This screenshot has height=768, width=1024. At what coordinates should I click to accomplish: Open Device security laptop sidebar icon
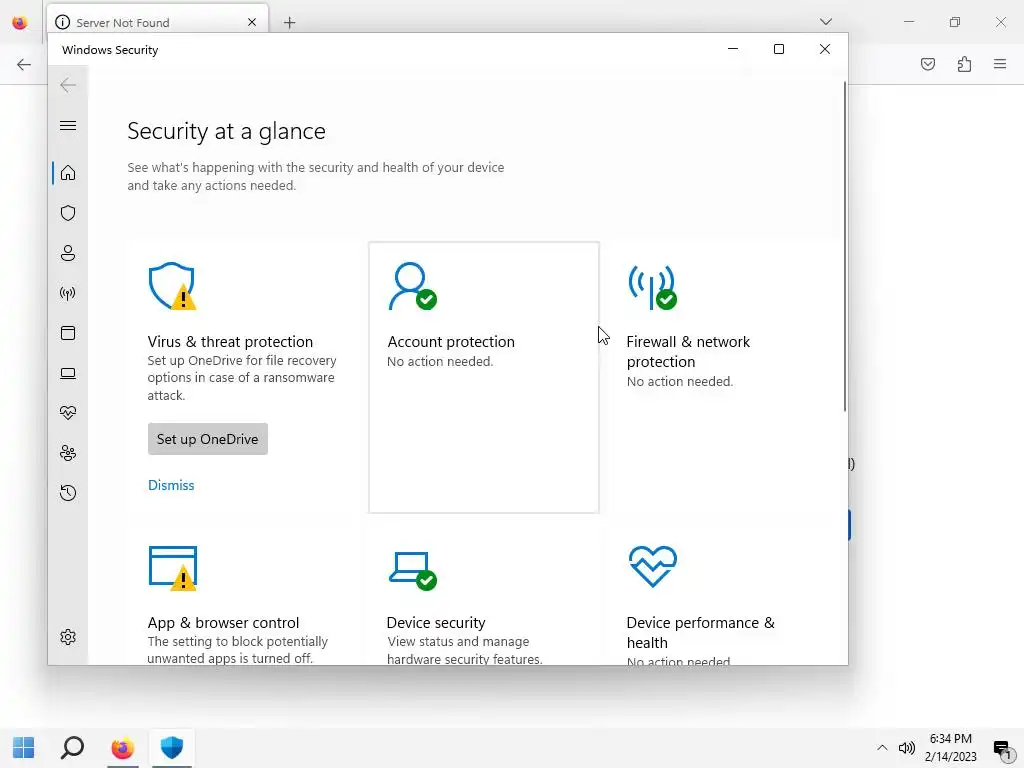(68, 373)
